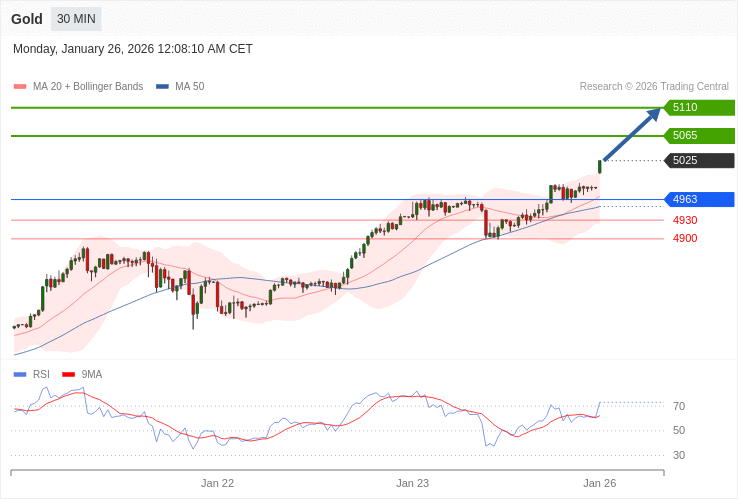
Task: Click the 9MA red legend swatch
Action: (x=69, y=375)
